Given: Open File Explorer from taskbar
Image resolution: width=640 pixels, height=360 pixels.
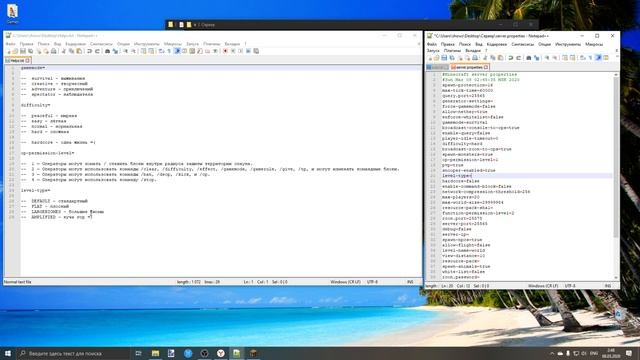Looking at the screenshot, I should tap(156, 353).
